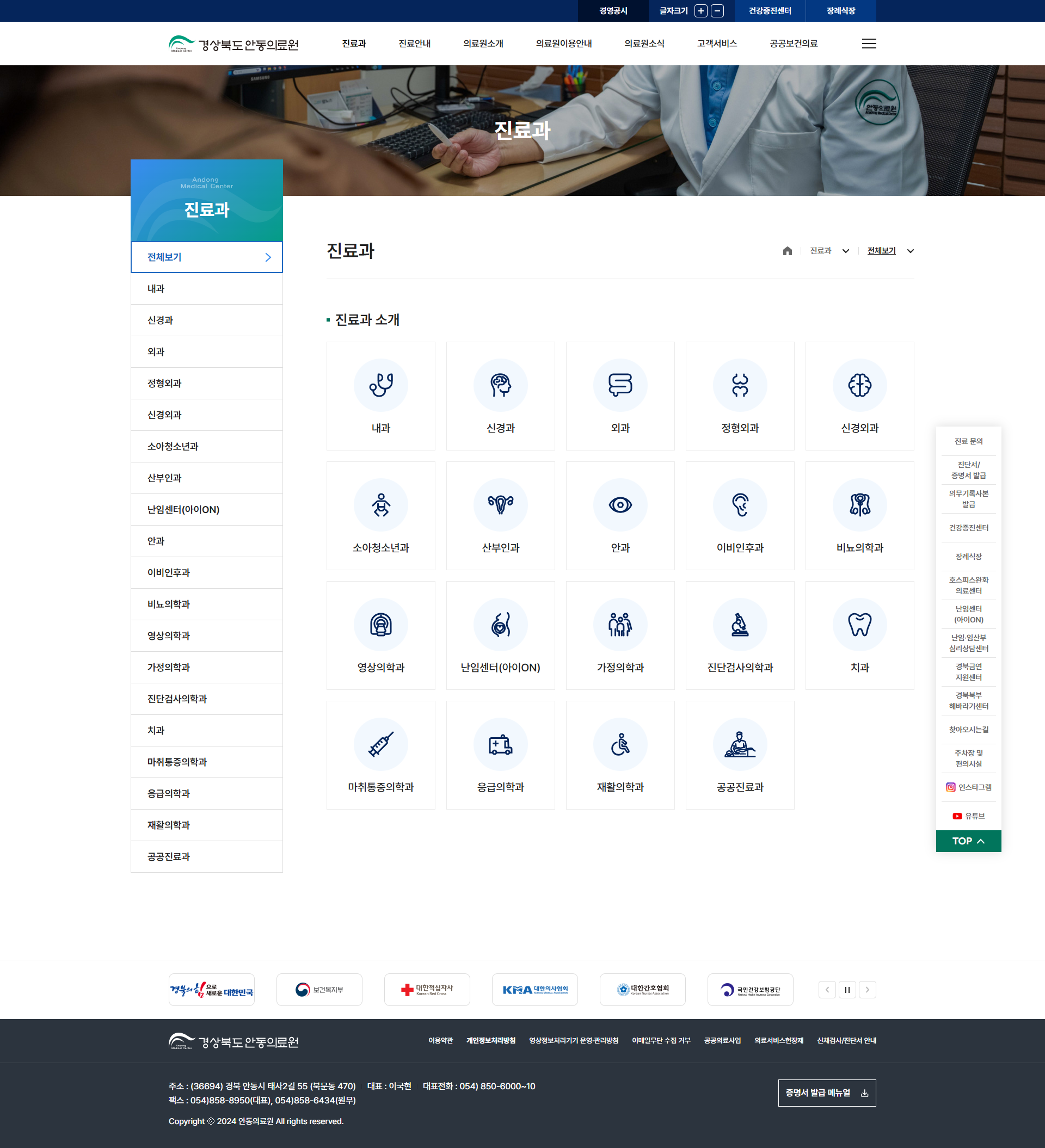Select the wheelchair icon for 재활의학과

pos(620,744)
